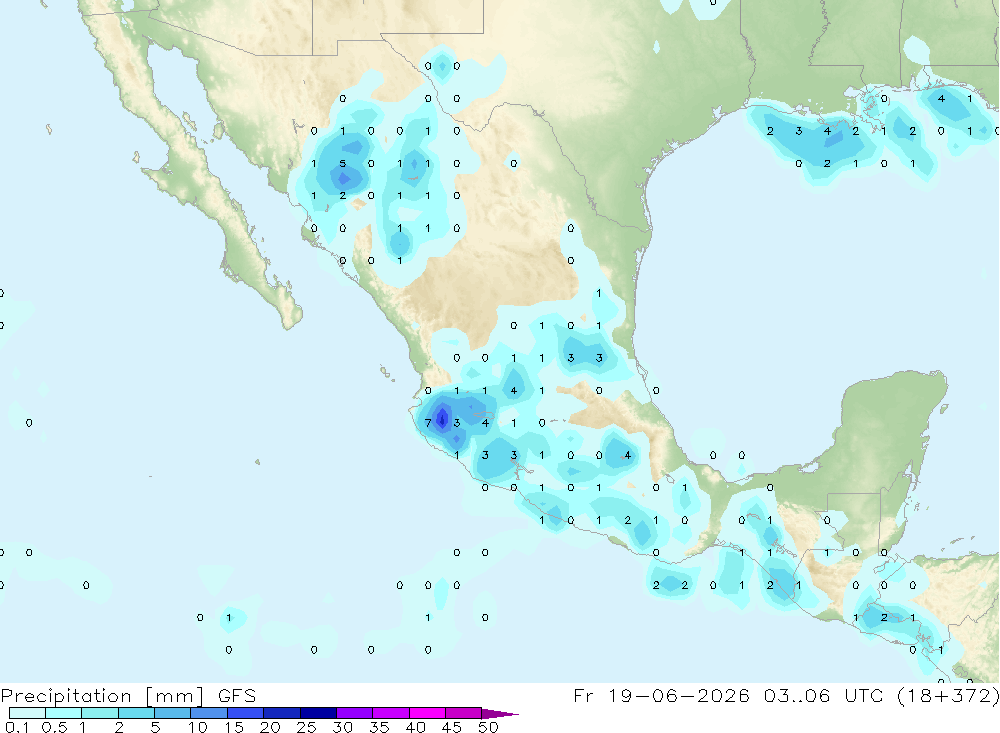
Task: Choose the 25–30 mm legend color swatch
Action: pos(318,713)
